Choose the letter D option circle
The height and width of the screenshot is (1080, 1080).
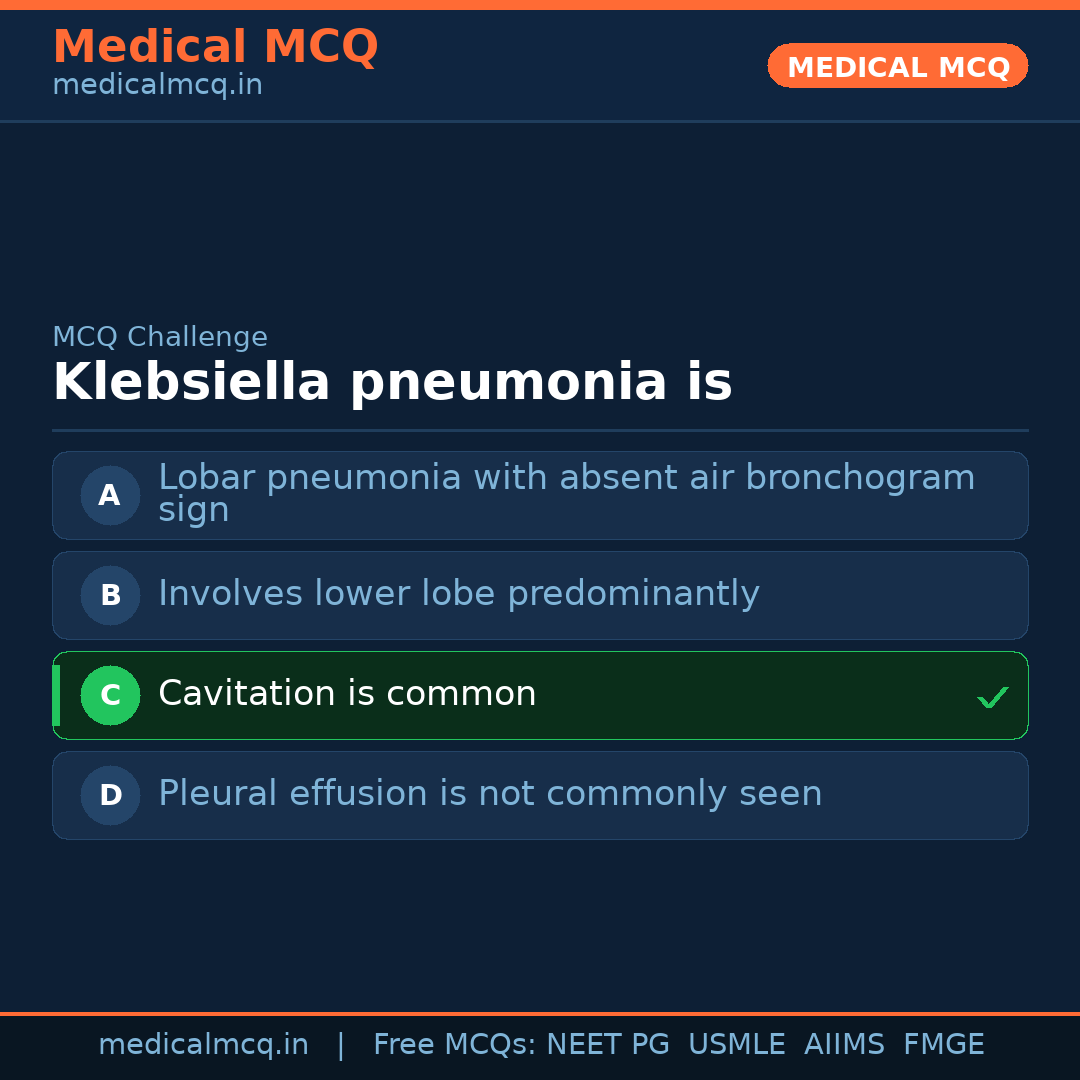click(x=110, y=795)
